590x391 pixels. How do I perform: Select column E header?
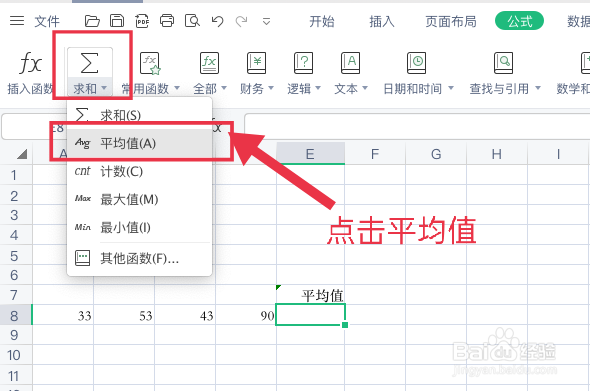click(310, 154)
